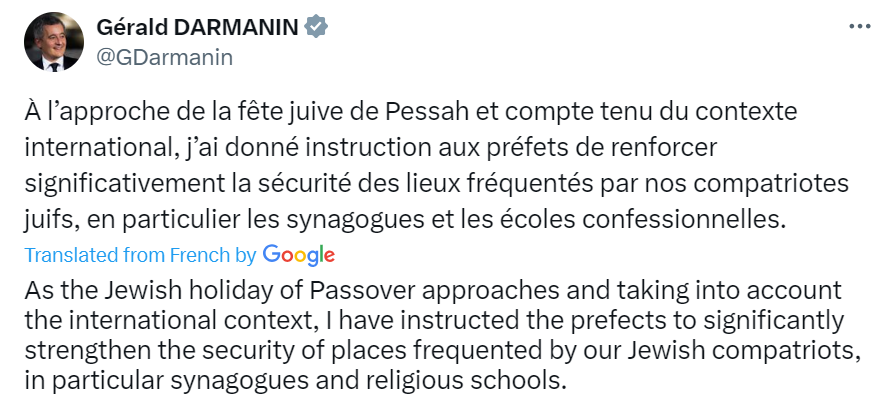The width and height of the screenshot is (895, 412).
Task: Click the display name Gérald DARMANIN
Action: click(x=198, y=28)
